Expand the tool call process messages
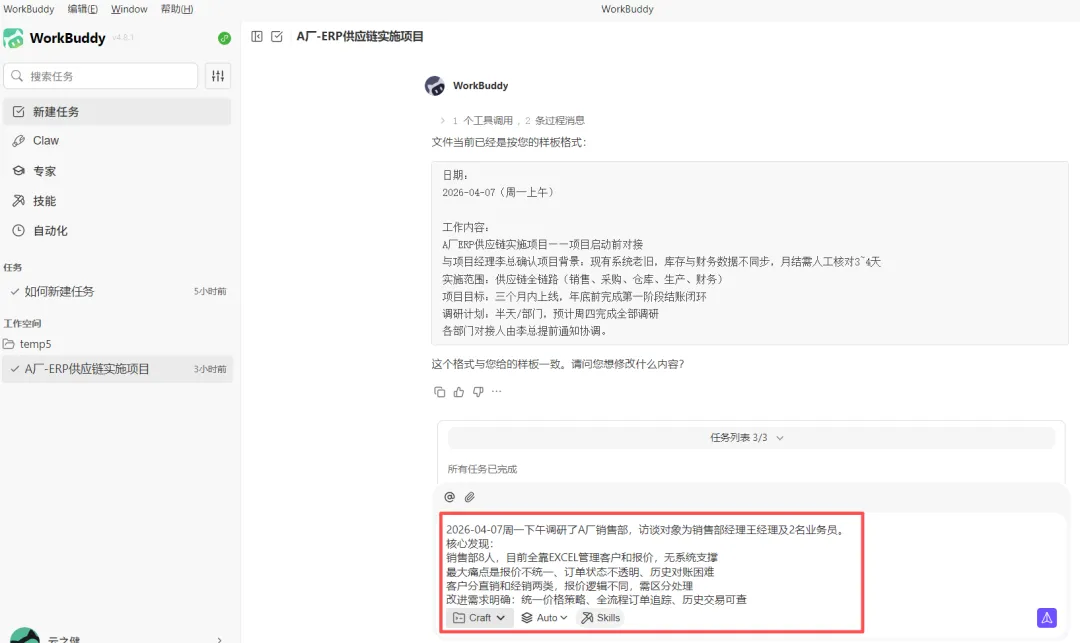Screen dimensions: 1080x643 pyautogui.click(x=512, y=120)
